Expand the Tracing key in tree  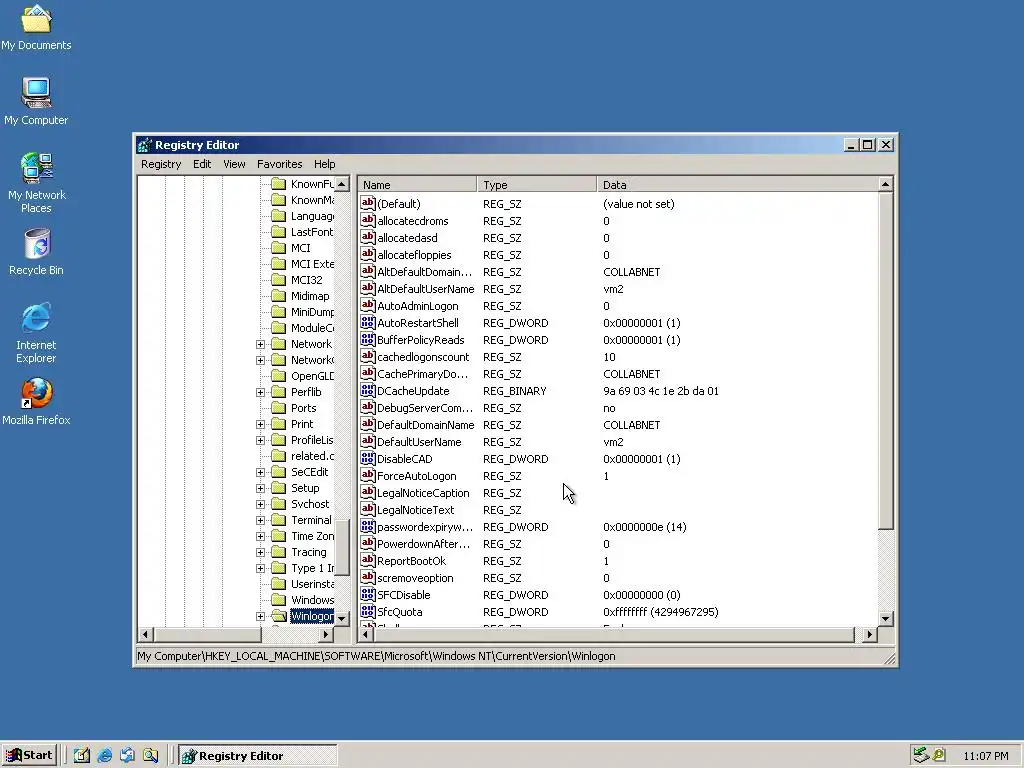pos(261,552)
